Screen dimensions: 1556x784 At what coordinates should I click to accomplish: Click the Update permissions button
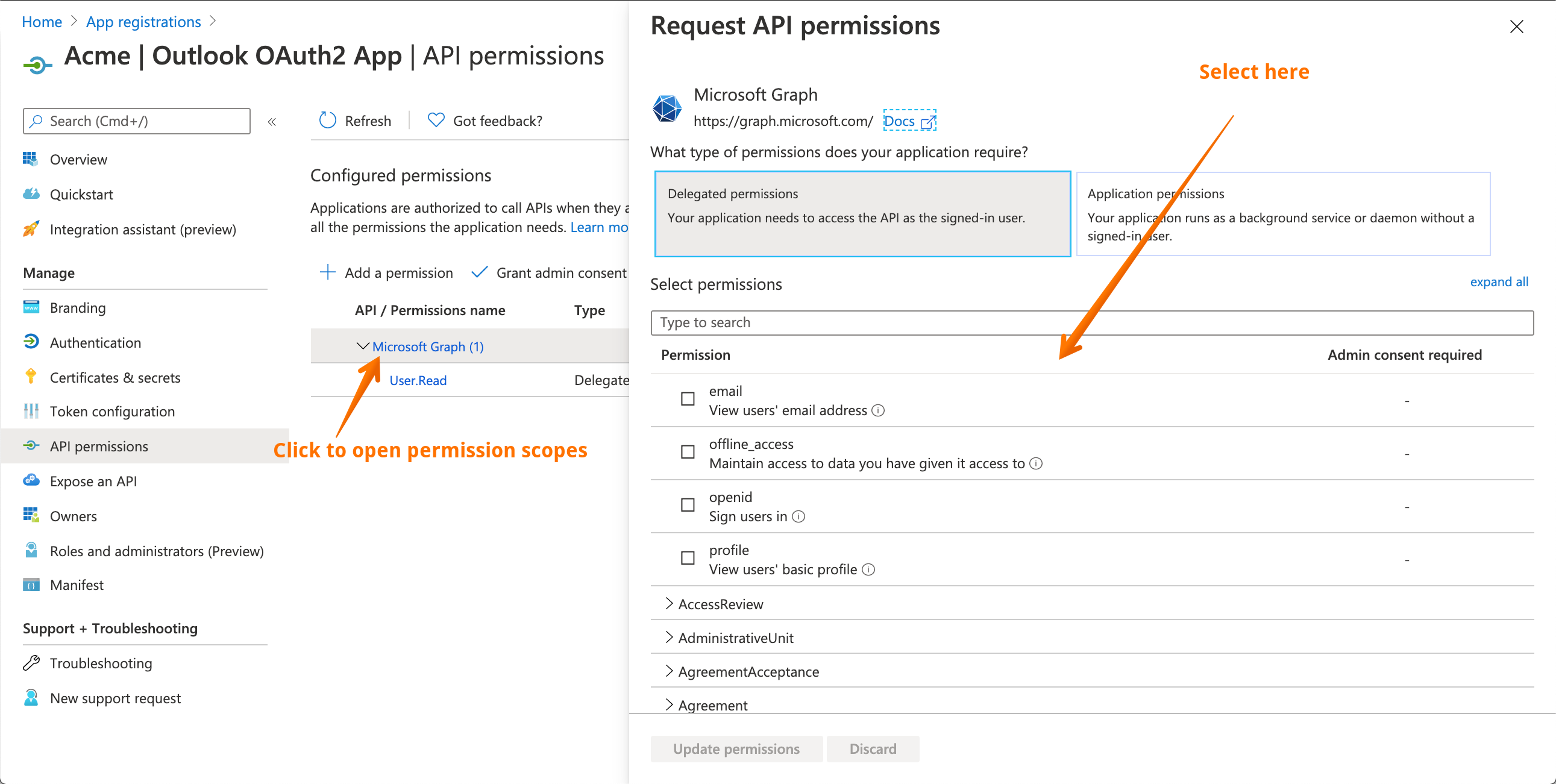coord(736,749)
